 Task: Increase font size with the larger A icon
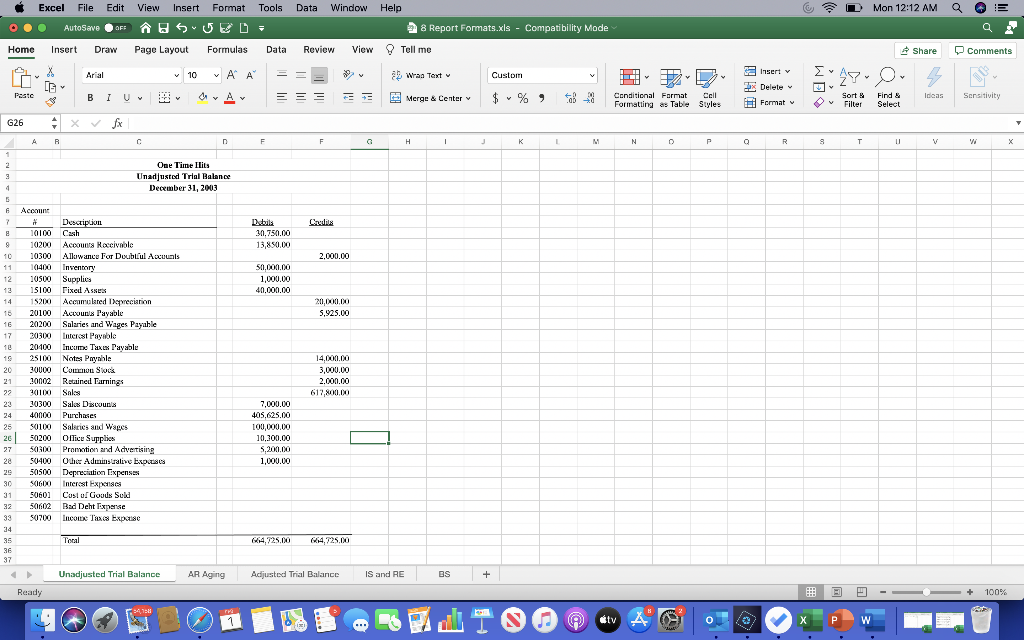[x=232, y=75]
